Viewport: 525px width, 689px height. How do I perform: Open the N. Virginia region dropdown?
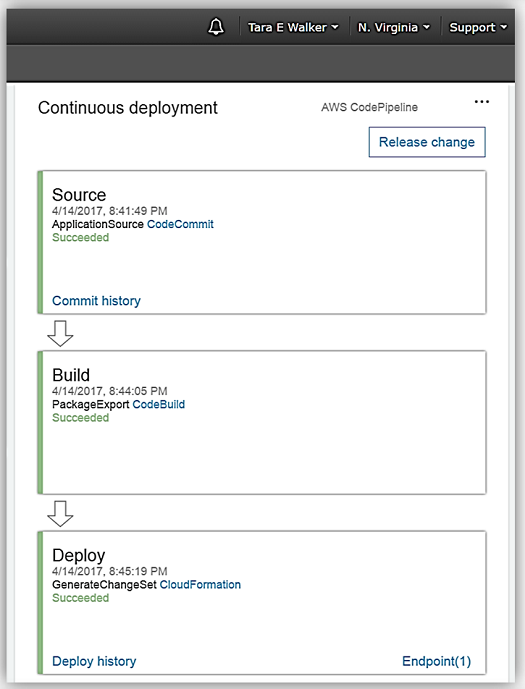pyautogui.click(x=394, y=27)
